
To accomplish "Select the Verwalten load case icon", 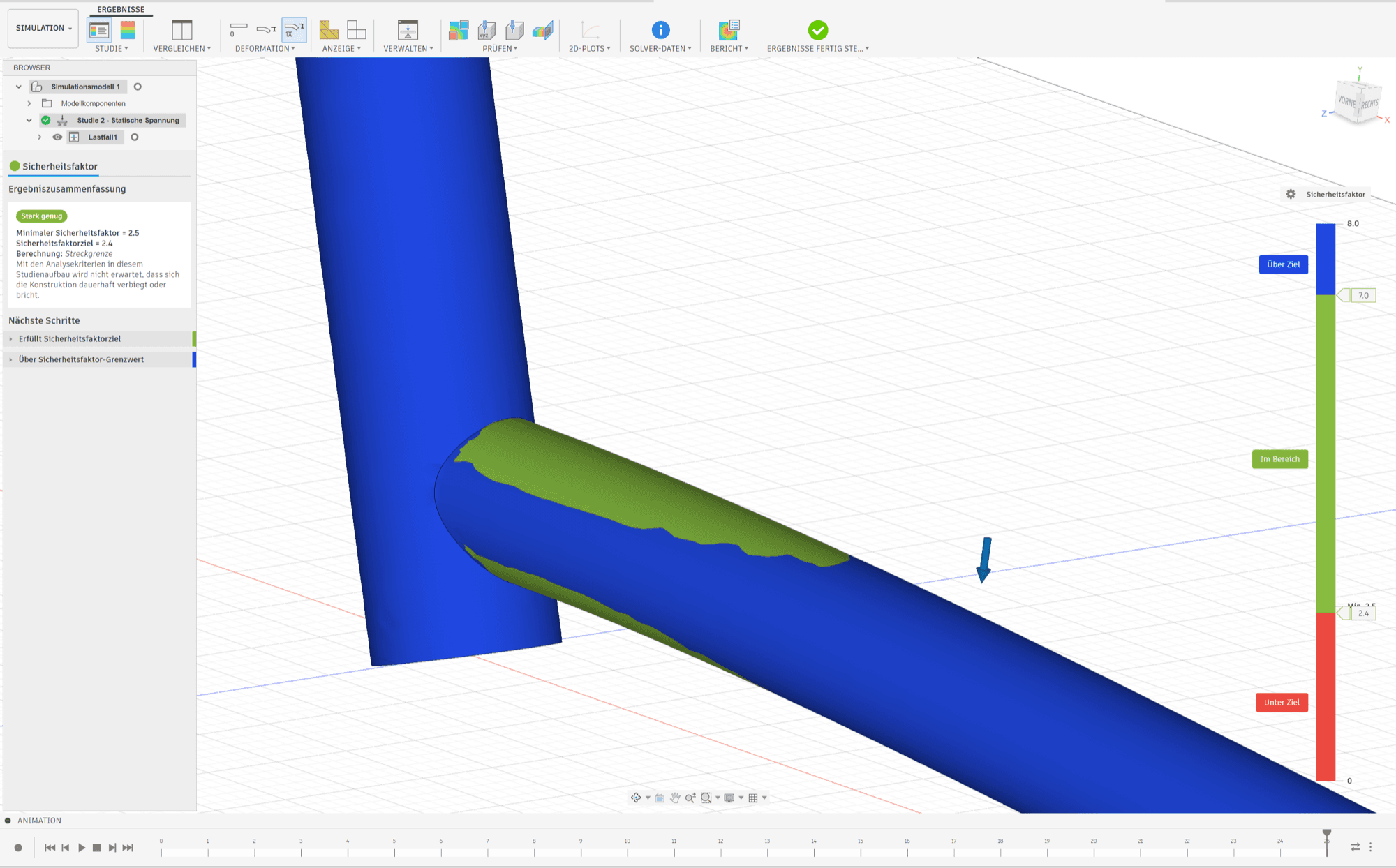I will pos(408,30).
